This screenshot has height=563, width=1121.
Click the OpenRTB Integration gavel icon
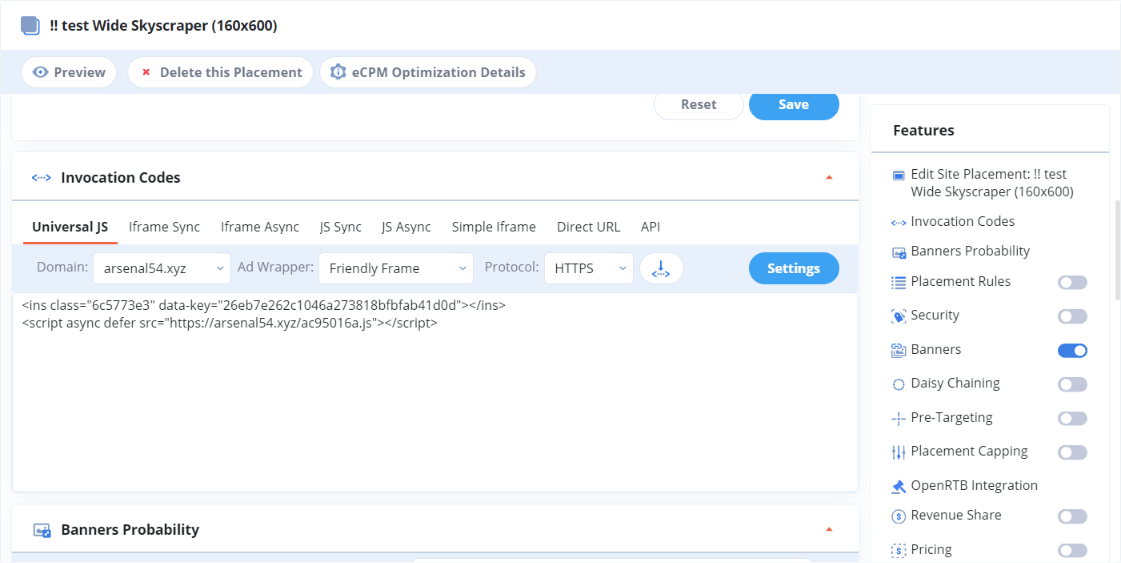[x=898, y=486]
